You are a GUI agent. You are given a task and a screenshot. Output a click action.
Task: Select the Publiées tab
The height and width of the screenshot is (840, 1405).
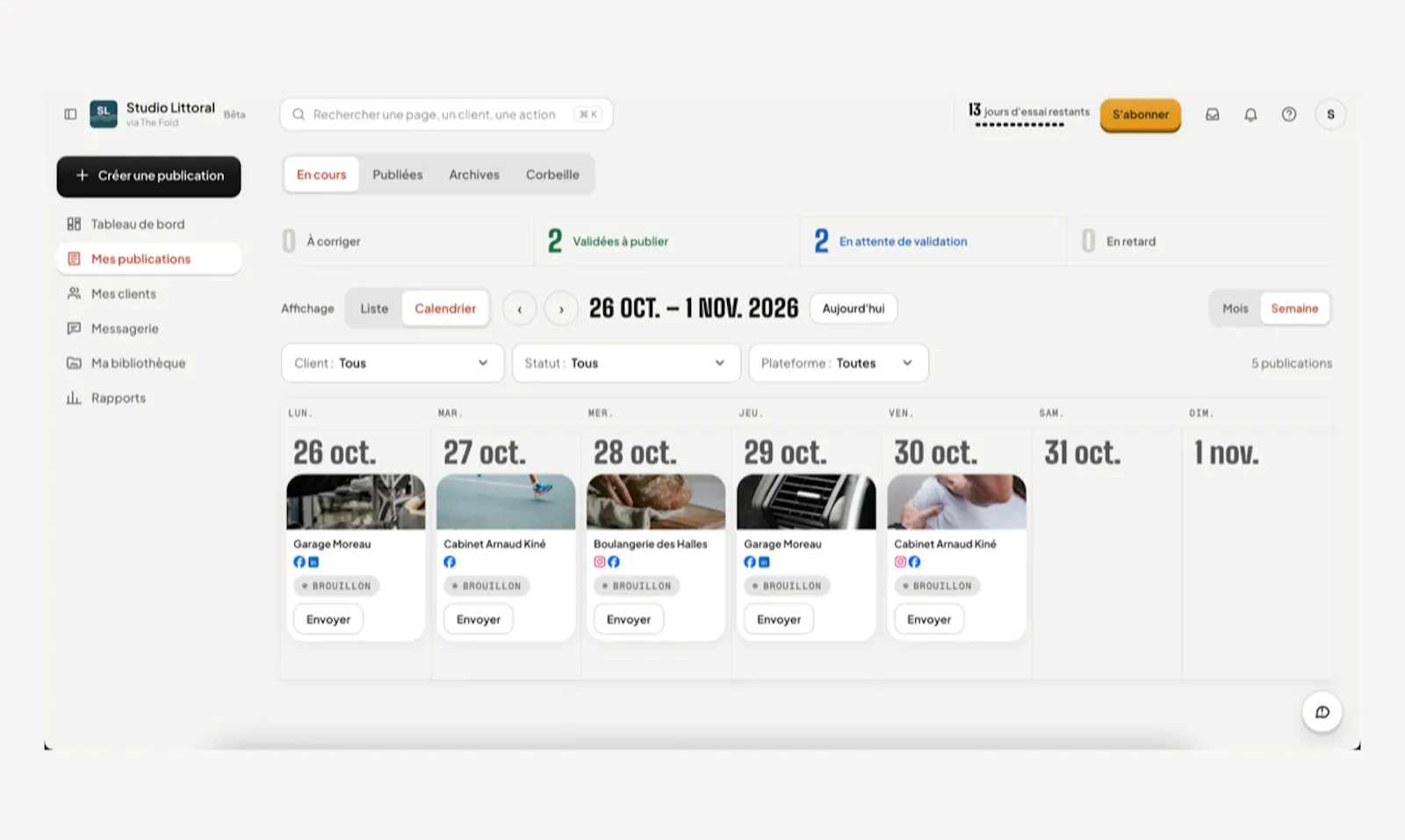(397, 175)
